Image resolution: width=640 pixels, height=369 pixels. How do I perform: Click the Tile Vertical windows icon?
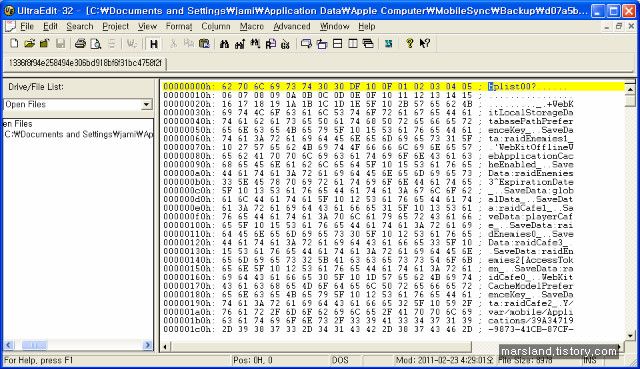coord(353,43)
